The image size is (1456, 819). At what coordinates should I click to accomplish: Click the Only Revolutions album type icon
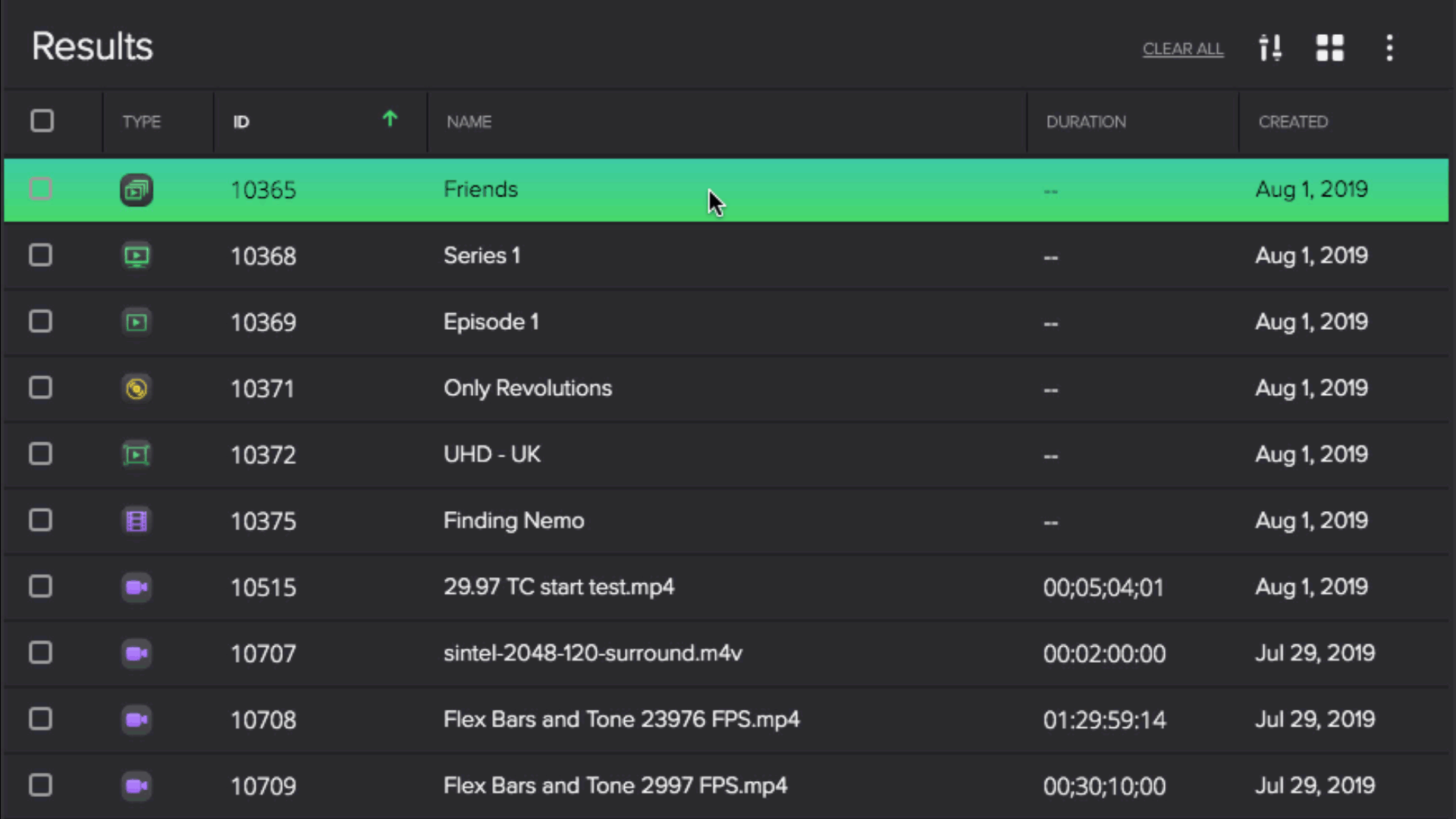click(136, 389)
